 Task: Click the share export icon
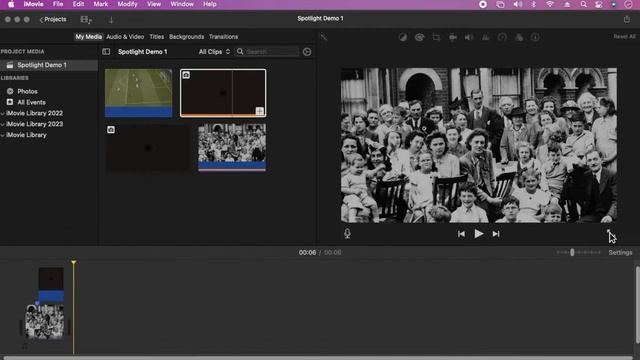click(627, 19)
